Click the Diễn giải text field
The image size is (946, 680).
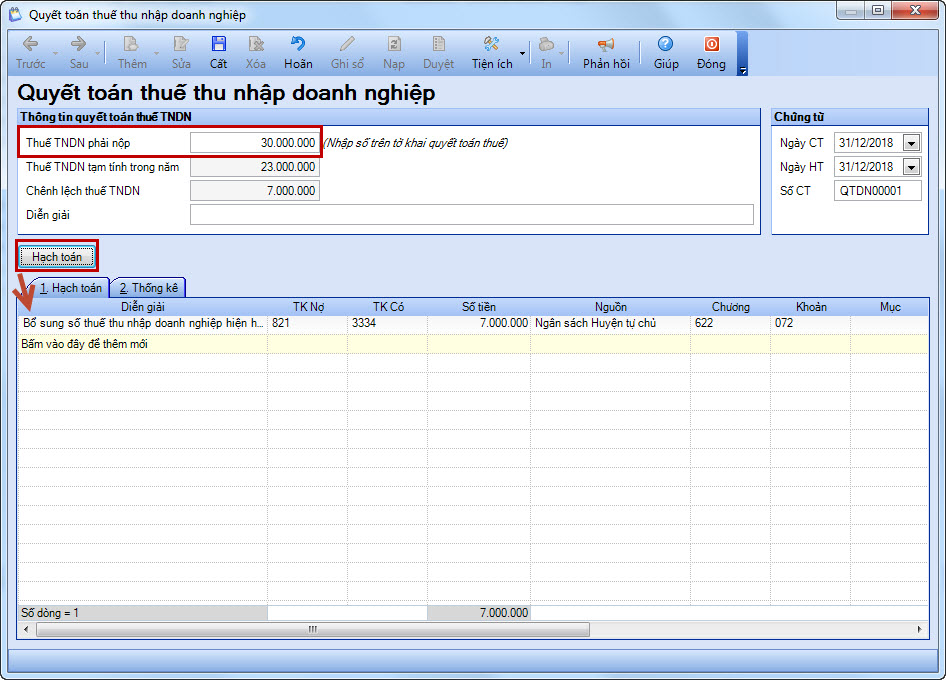(x=472, y=215)
